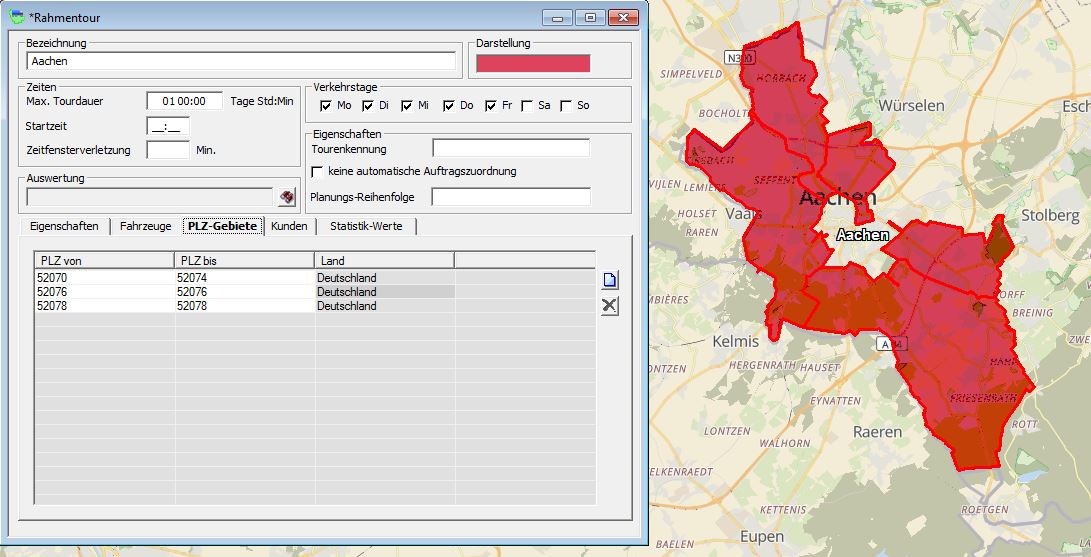Select the row with PLZ von 52076
The height and width of the screenshot is (557, 1091).
coord(104,292)
